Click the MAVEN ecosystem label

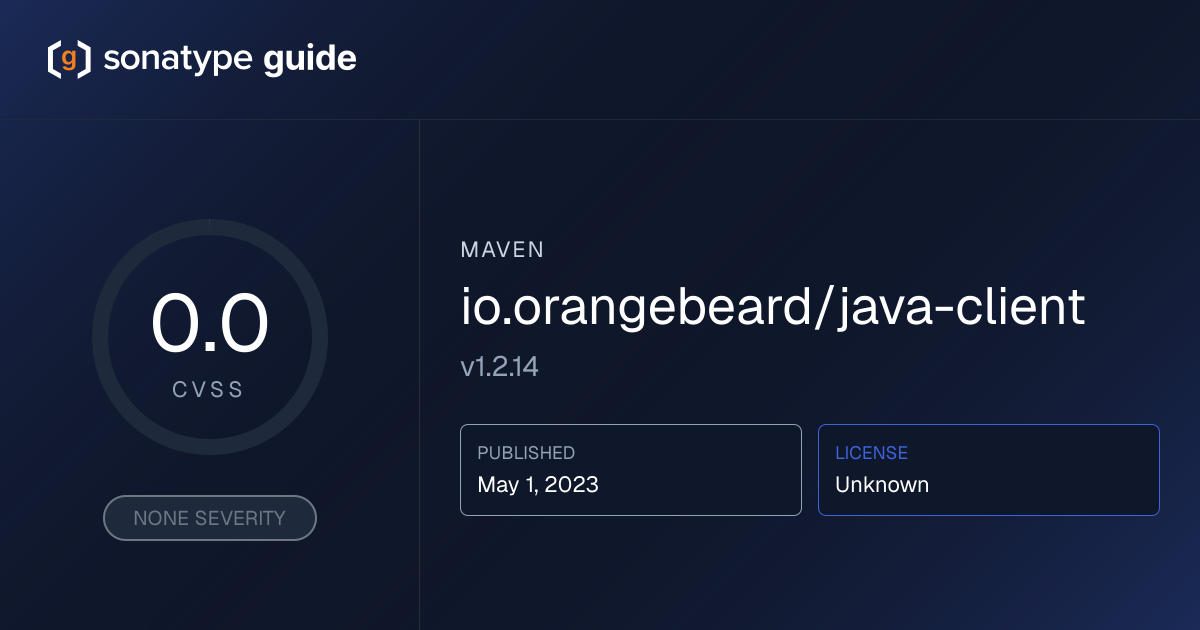point(502,250)
